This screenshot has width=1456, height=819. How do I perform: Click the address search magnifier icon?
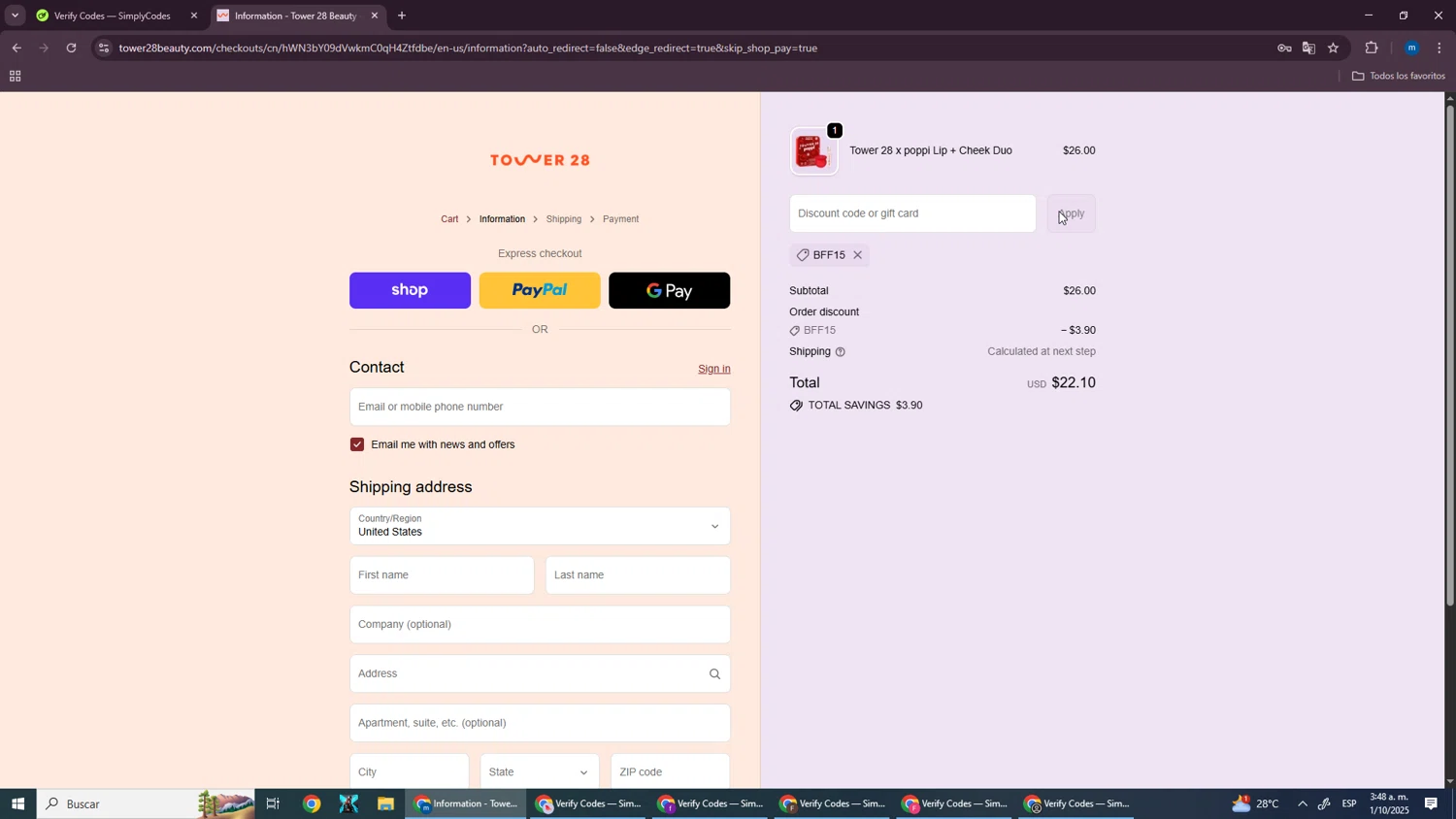click(x=714, y=674)
